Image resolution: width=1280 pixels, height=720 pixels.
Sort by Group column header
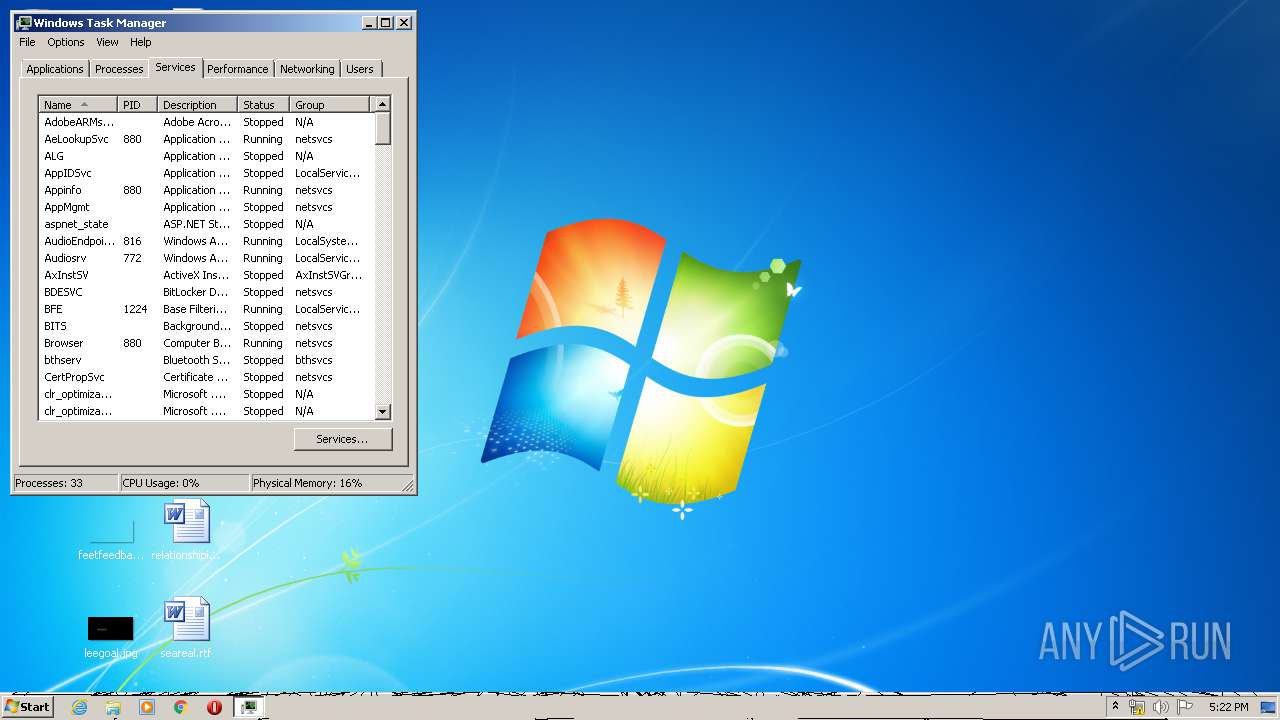coord(330,105)
